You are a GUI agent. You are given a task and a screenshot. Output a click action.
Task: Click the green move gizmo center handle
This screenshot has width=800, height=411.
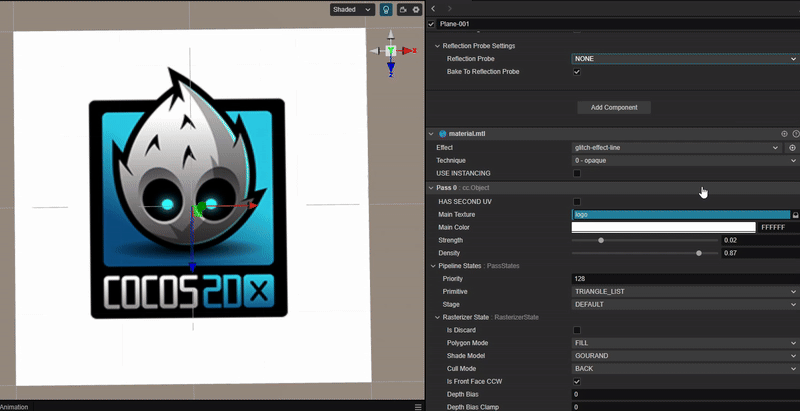(198, 209)
